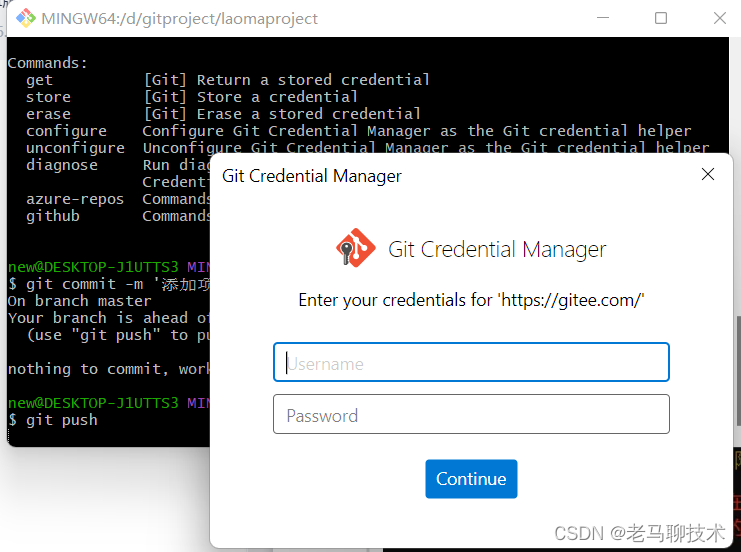
Task: Click the 'git push' command line text
Action: tap(62, 420)
